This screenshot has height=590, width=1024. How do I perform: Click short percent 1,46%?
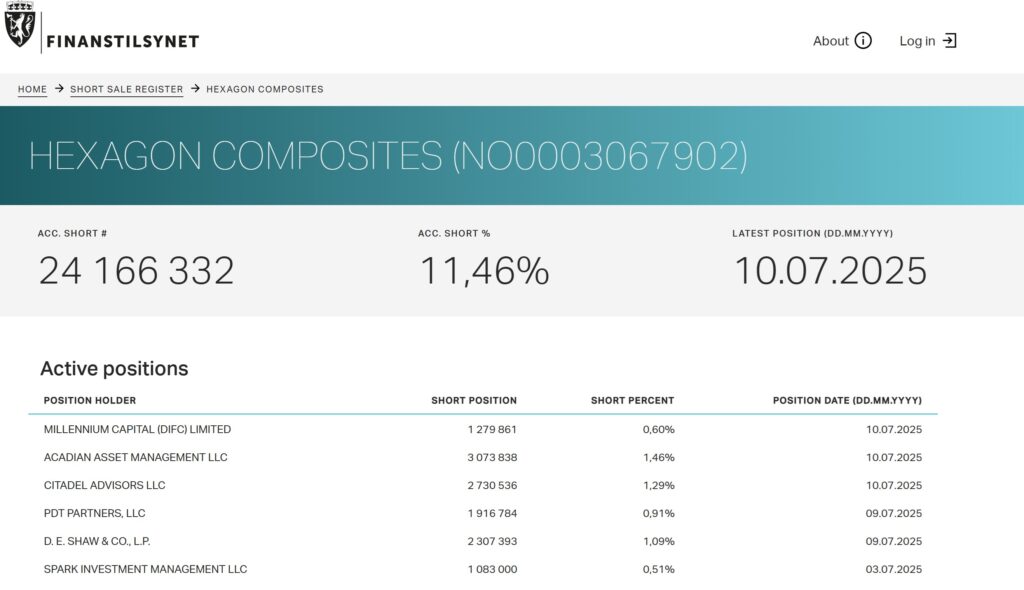(658, 457)
